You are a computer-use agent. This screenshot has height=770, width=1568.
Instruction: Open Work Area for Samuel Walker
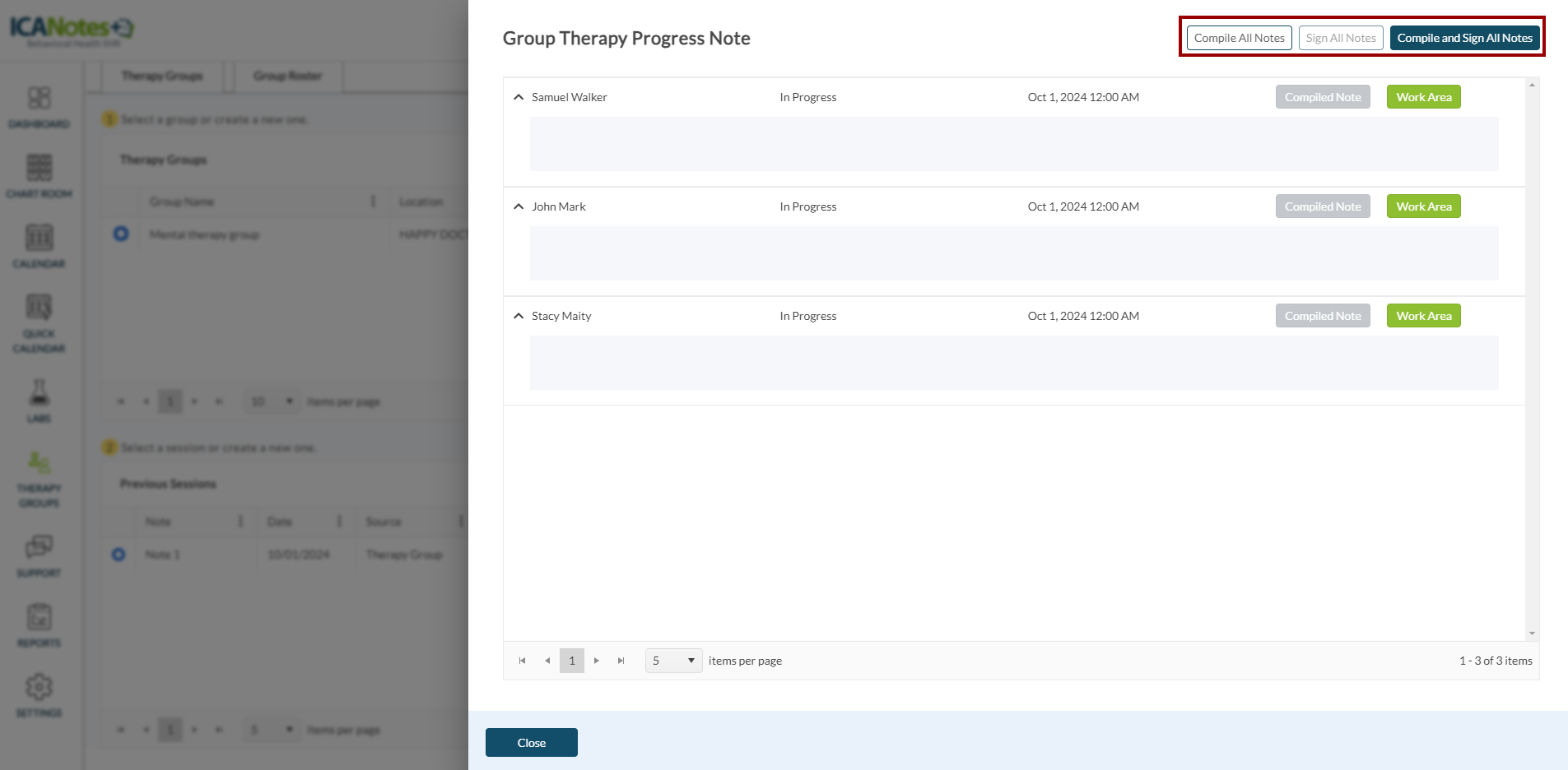pyautogui.click(x=1423, y=97)
